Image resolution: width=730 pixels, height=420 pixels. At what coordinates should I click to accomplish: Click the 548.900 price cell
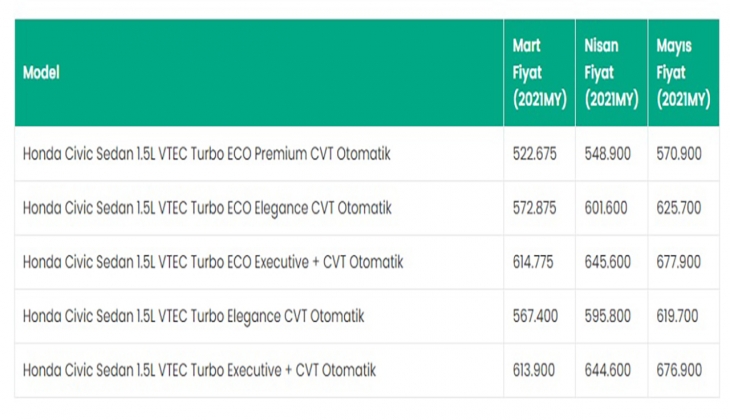pos(607,154)
